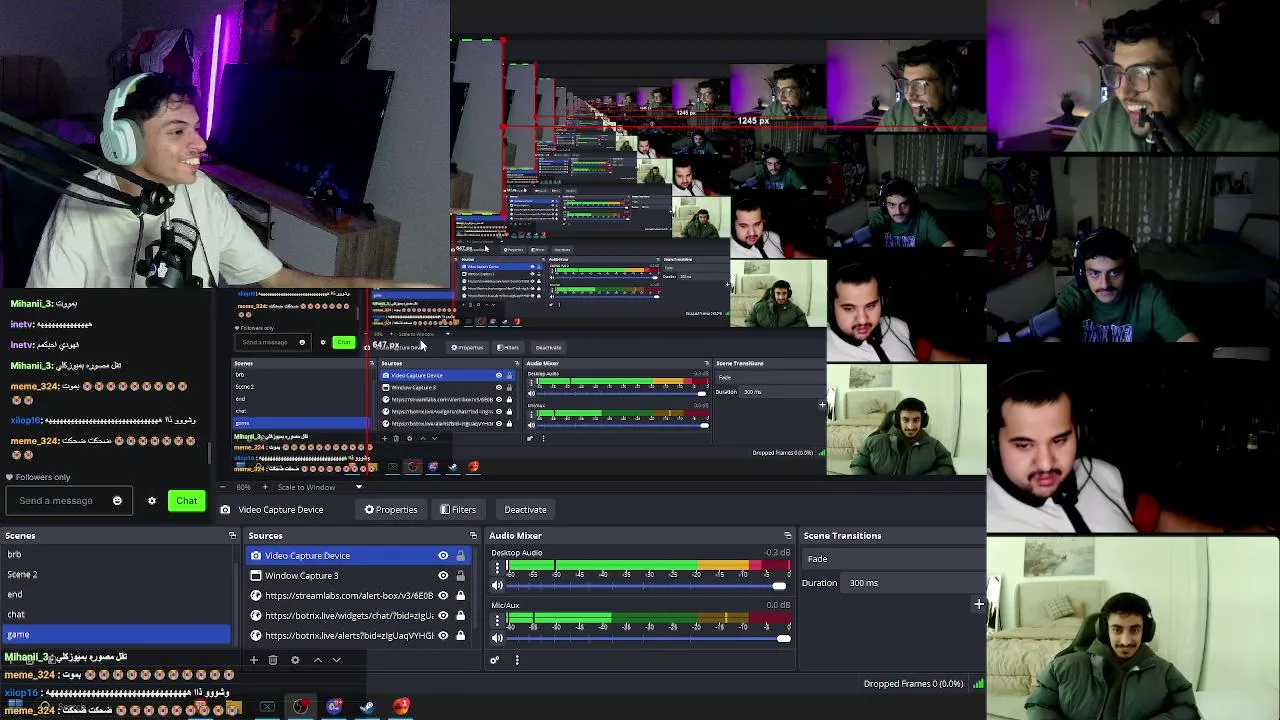The image size is (1280, 720).
Task: Open the Fade transition dropdown
Action: (x=895, y=559)
